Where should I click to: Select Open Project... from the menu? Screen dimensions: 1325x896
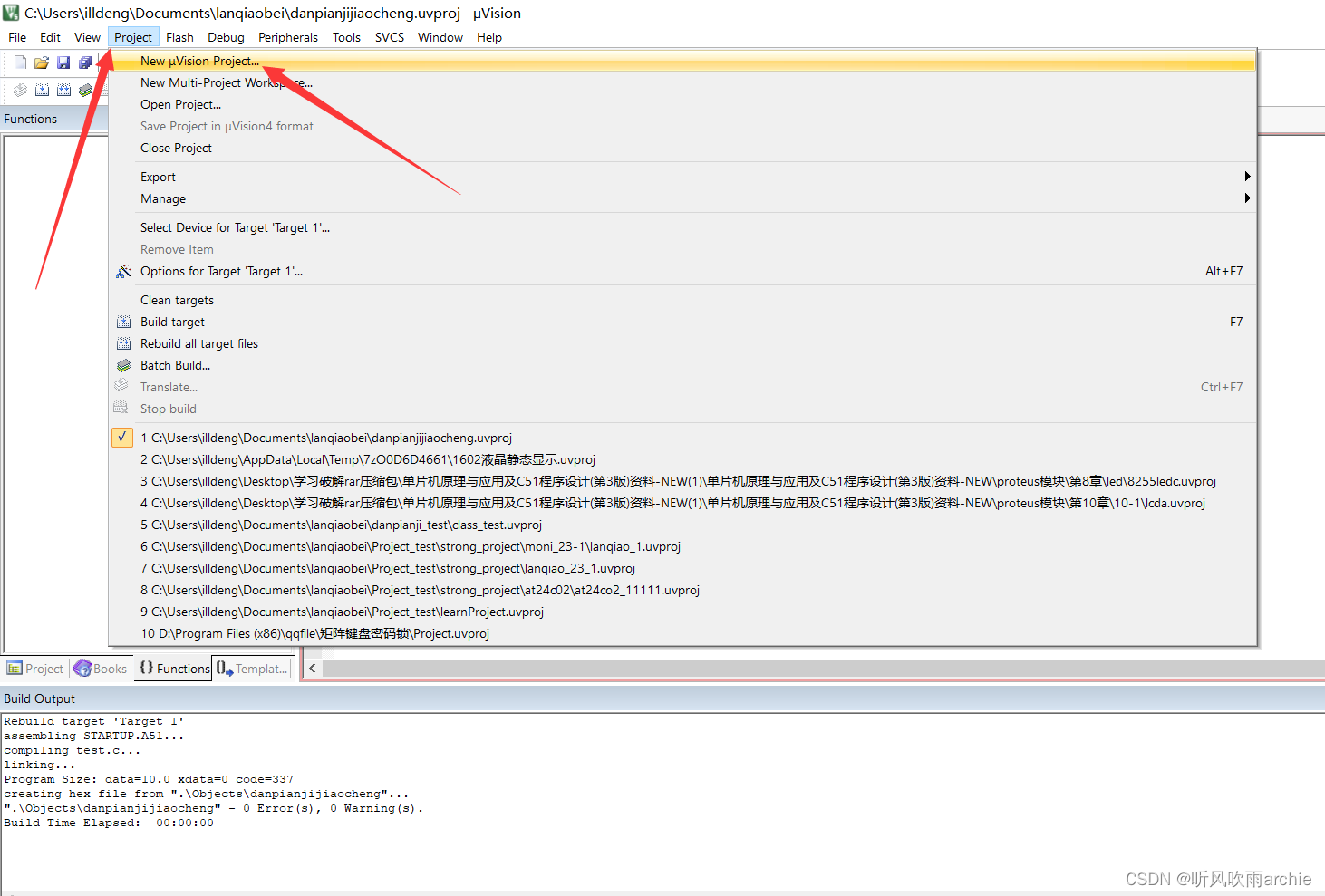click(x=682, y=104)
